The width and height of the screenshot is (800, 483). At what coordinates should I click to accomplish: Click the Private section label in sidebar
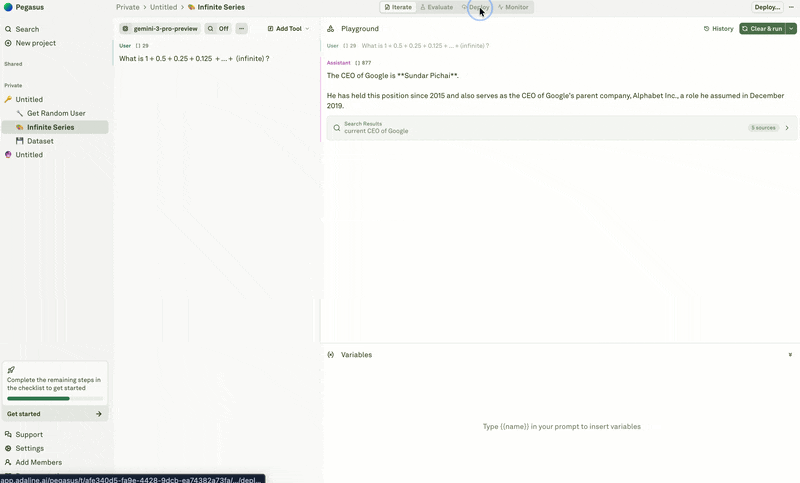pyautogui.click(x=13, y=85)
